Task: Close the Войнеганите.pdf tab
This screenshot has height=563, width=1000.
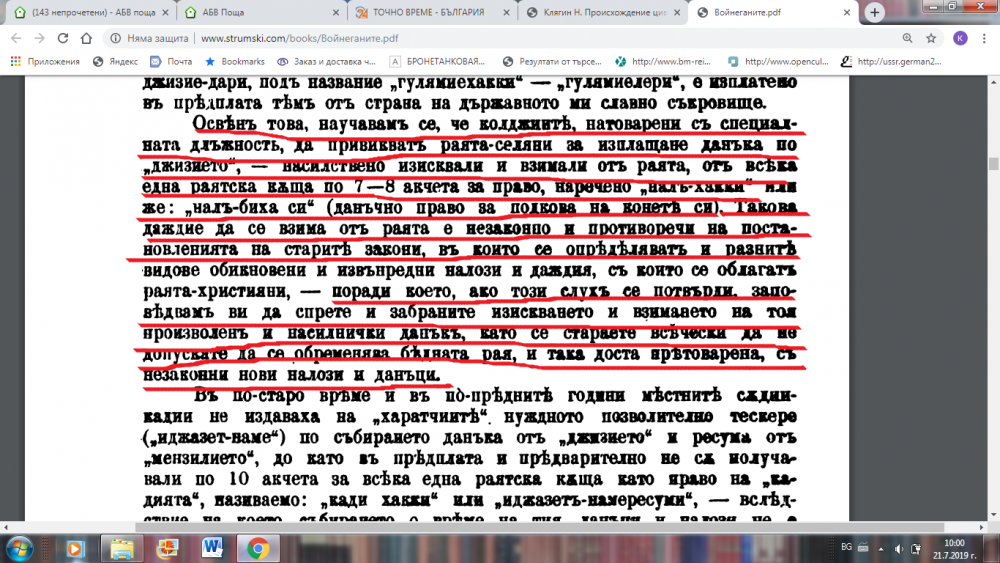Action: click(847, 13)
